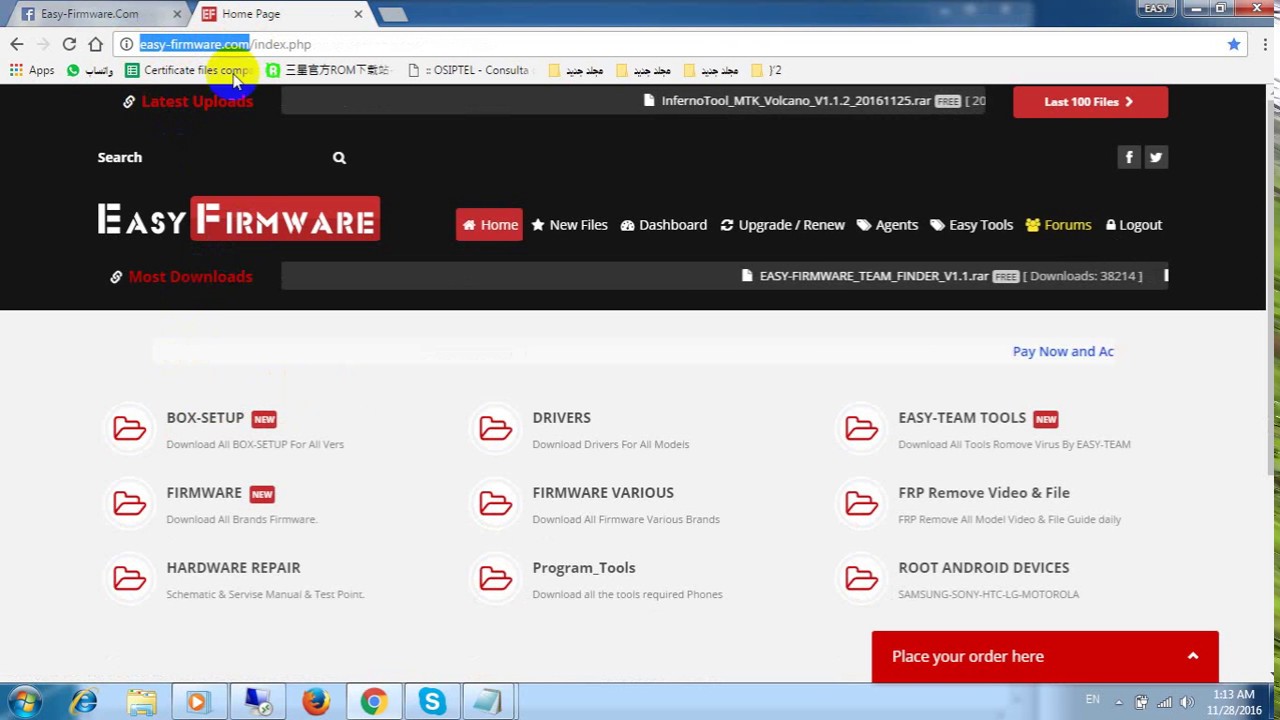Open the site's Facebook icon
The height and width of the screenshot is (720, 1280).
click(1129, 157)
